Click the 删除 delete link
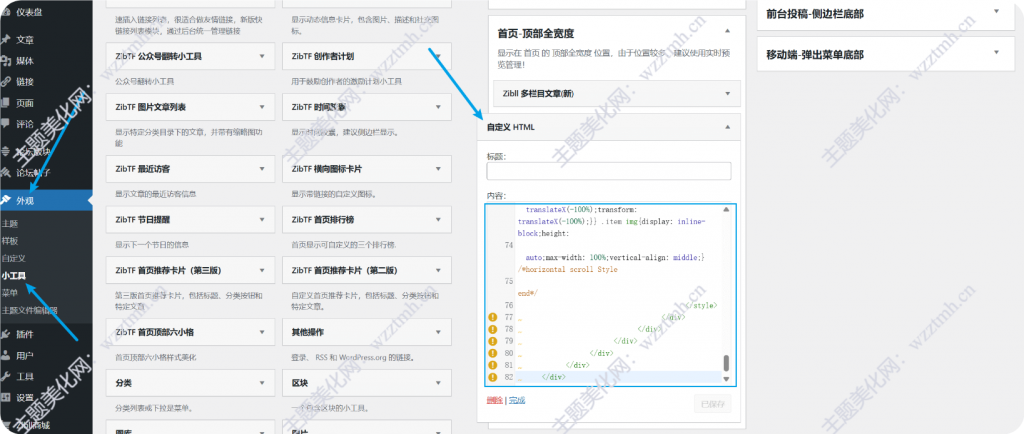1024x434 pixels. click(x=494, y=400)
